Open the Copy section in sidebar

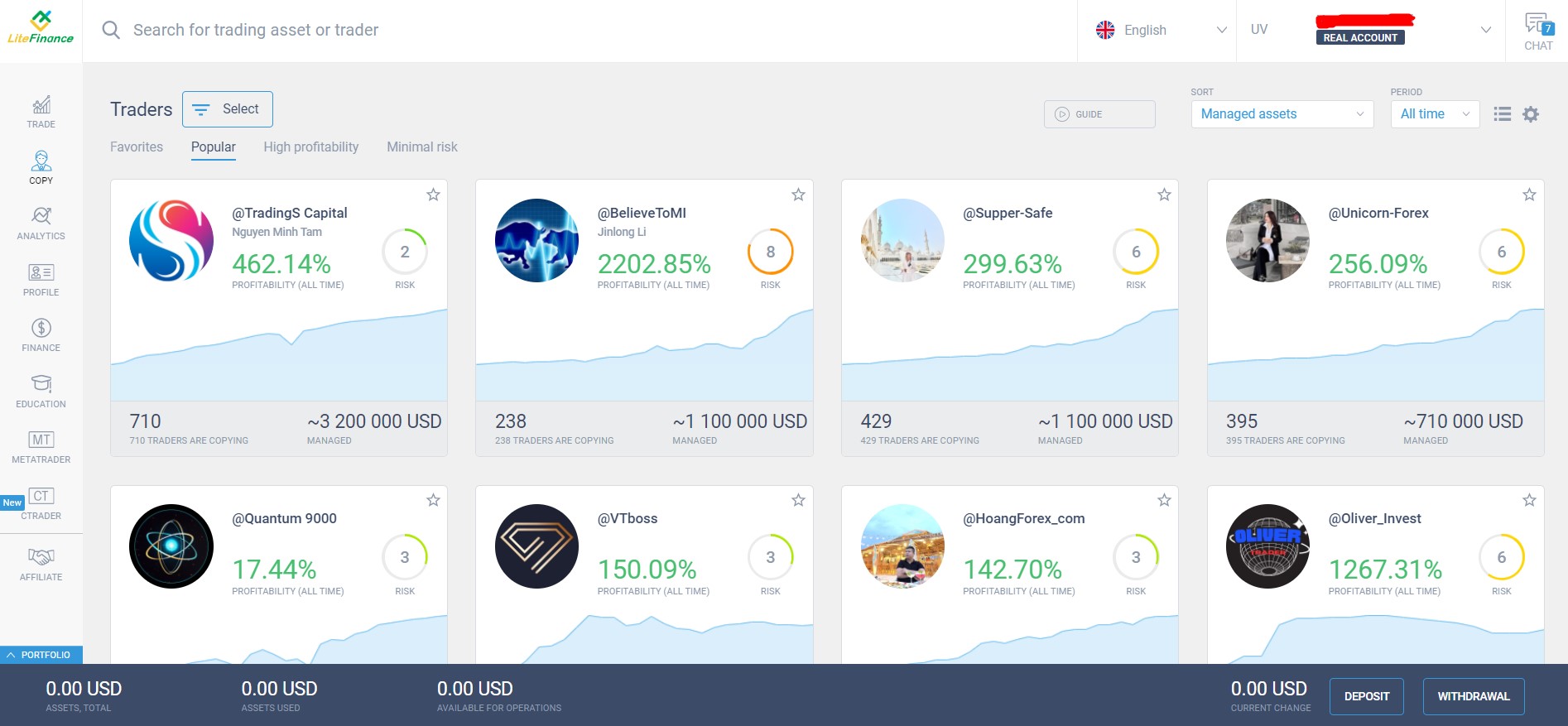click(x=41, y=167)
